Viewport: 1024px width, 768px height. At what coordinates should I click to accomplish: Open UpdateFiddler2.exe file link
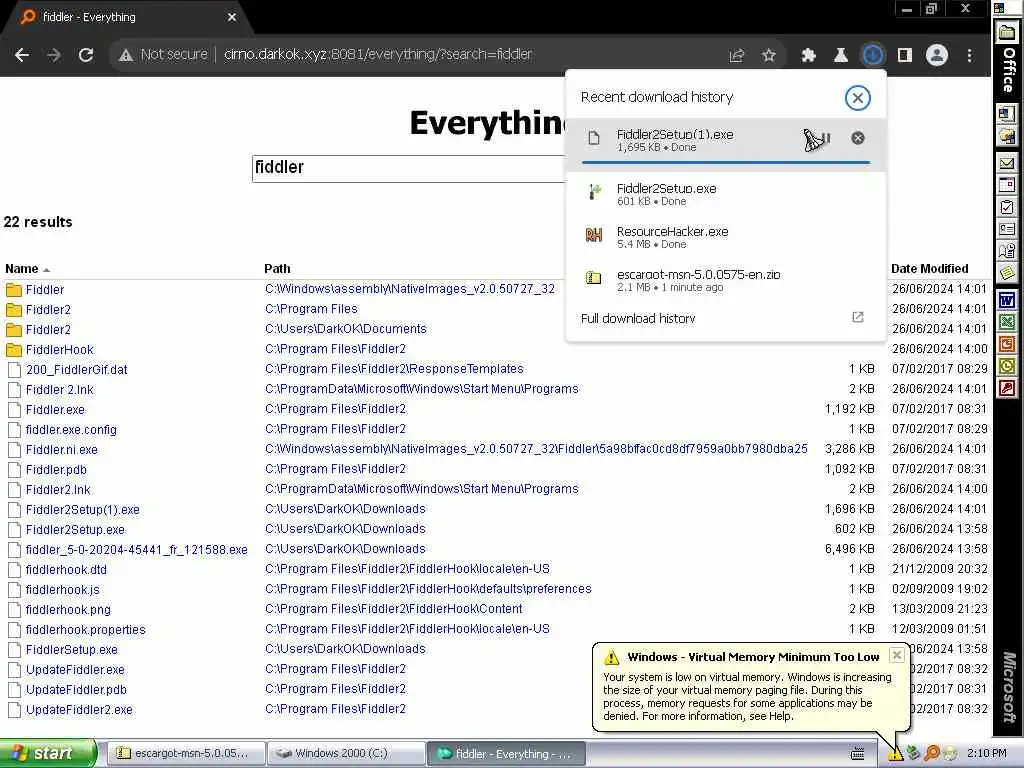click(79, 710)
